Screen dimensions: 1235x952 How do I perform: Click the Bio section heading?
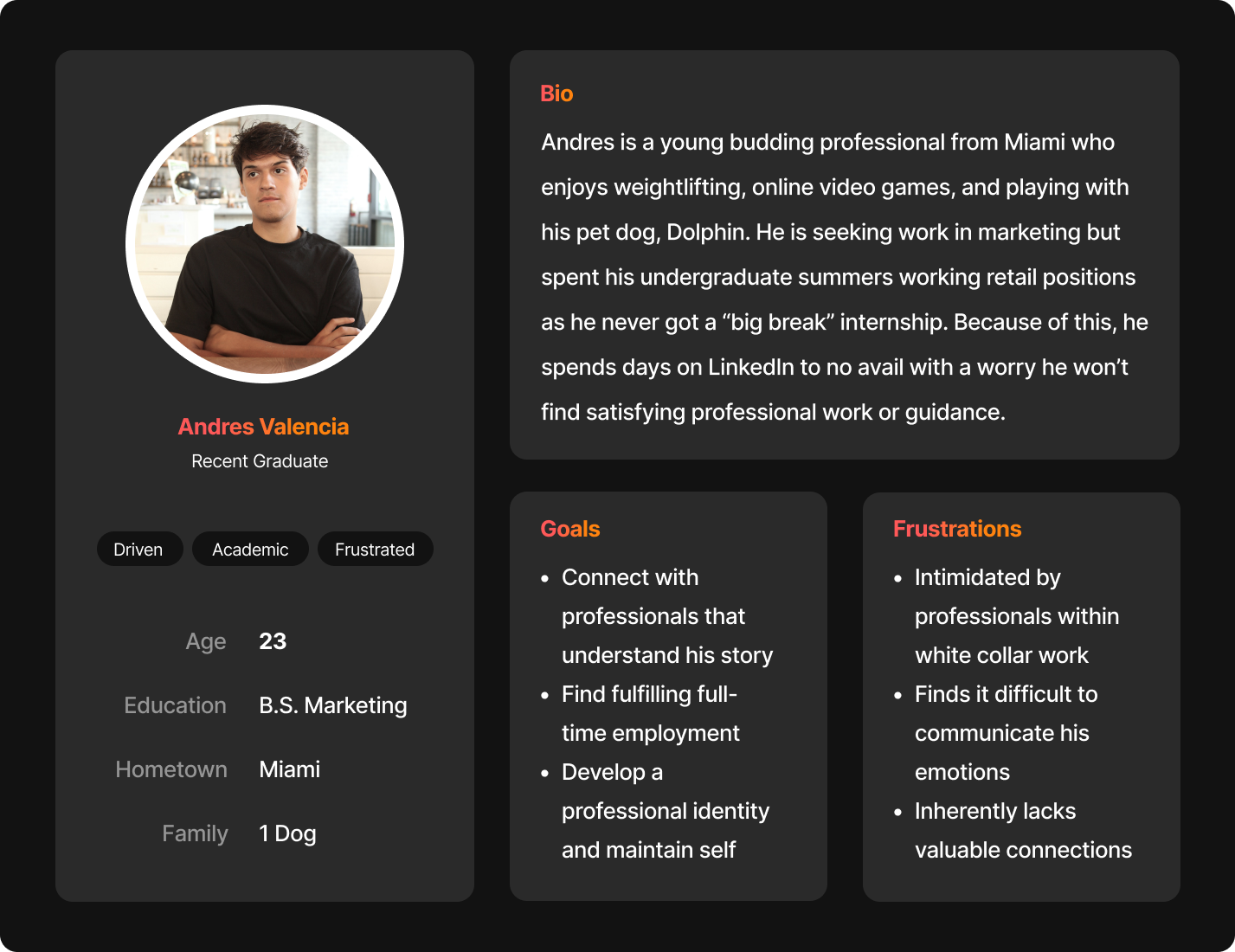pos(556,93)
